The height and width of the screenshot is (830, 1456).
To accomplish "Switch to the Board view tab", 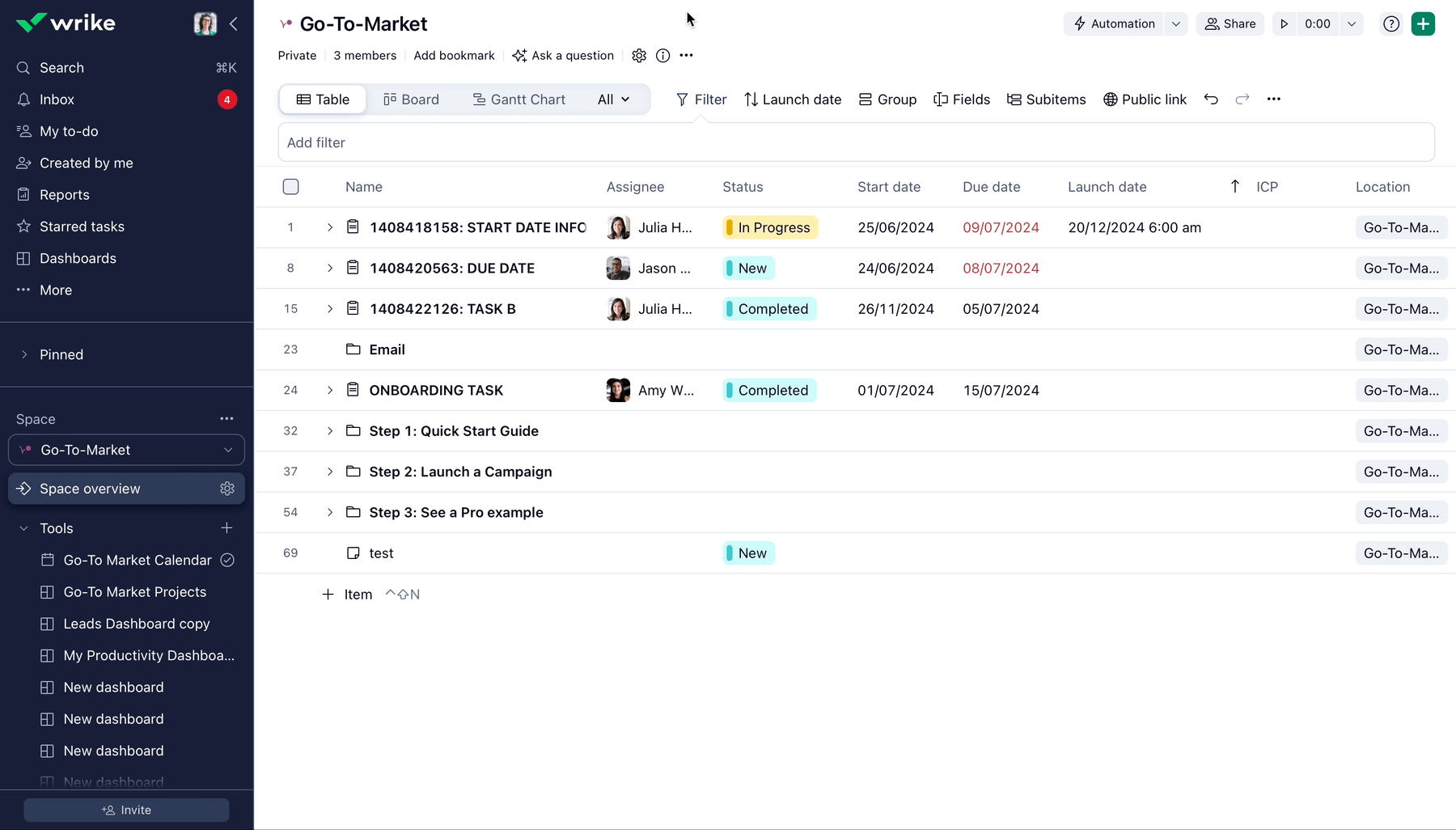I will (411, 100).
